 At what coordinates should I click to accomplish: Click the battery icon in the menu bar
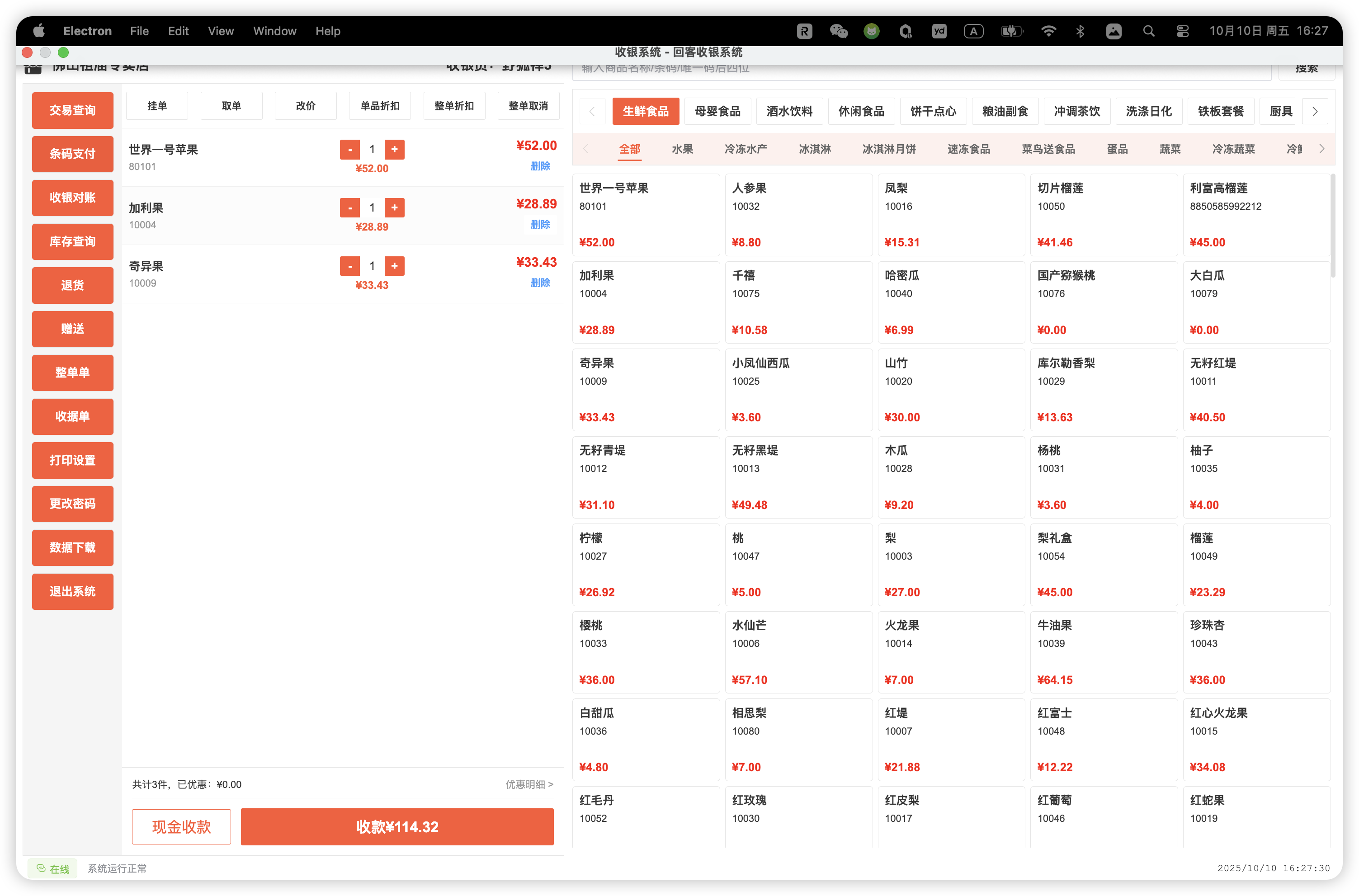[x=1012, y=31]
